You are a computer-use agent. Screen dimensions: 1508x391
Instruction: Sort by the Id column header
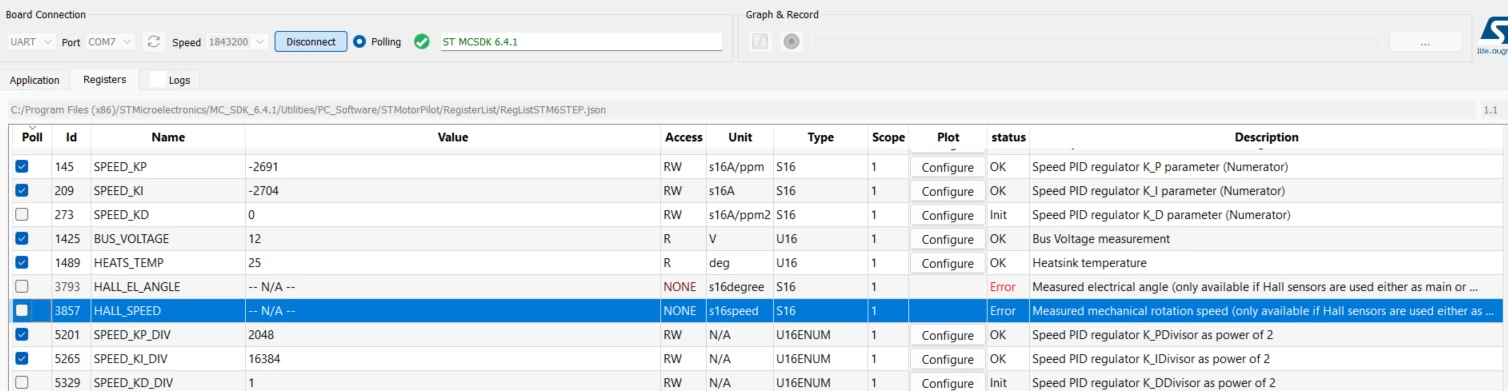click(x=72, y=137)
